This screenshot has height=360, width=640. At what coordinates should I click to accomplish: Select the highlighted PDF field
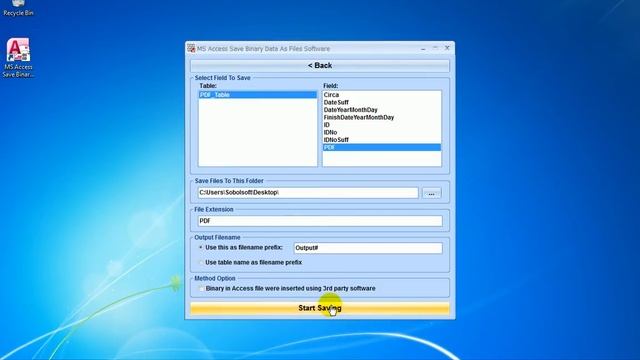point(382,147)
